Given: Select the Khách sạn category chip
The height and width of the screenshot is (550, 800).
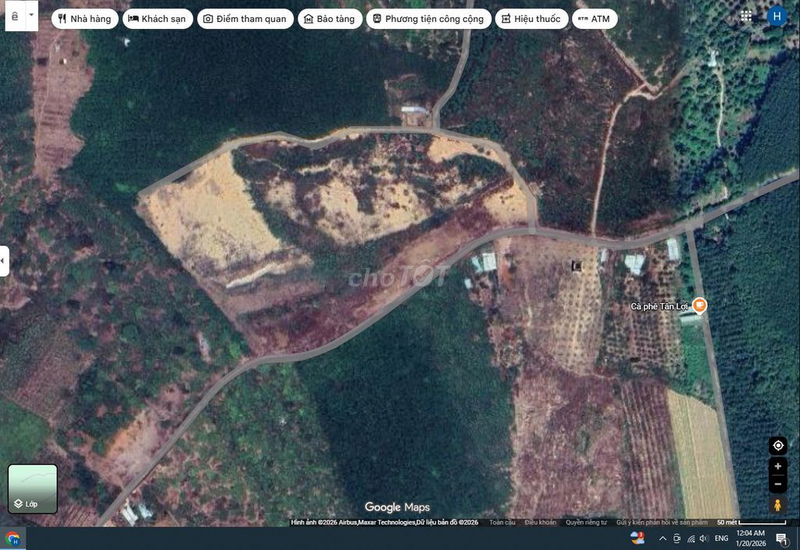Looking at the screenshot, I should (156, 19).
